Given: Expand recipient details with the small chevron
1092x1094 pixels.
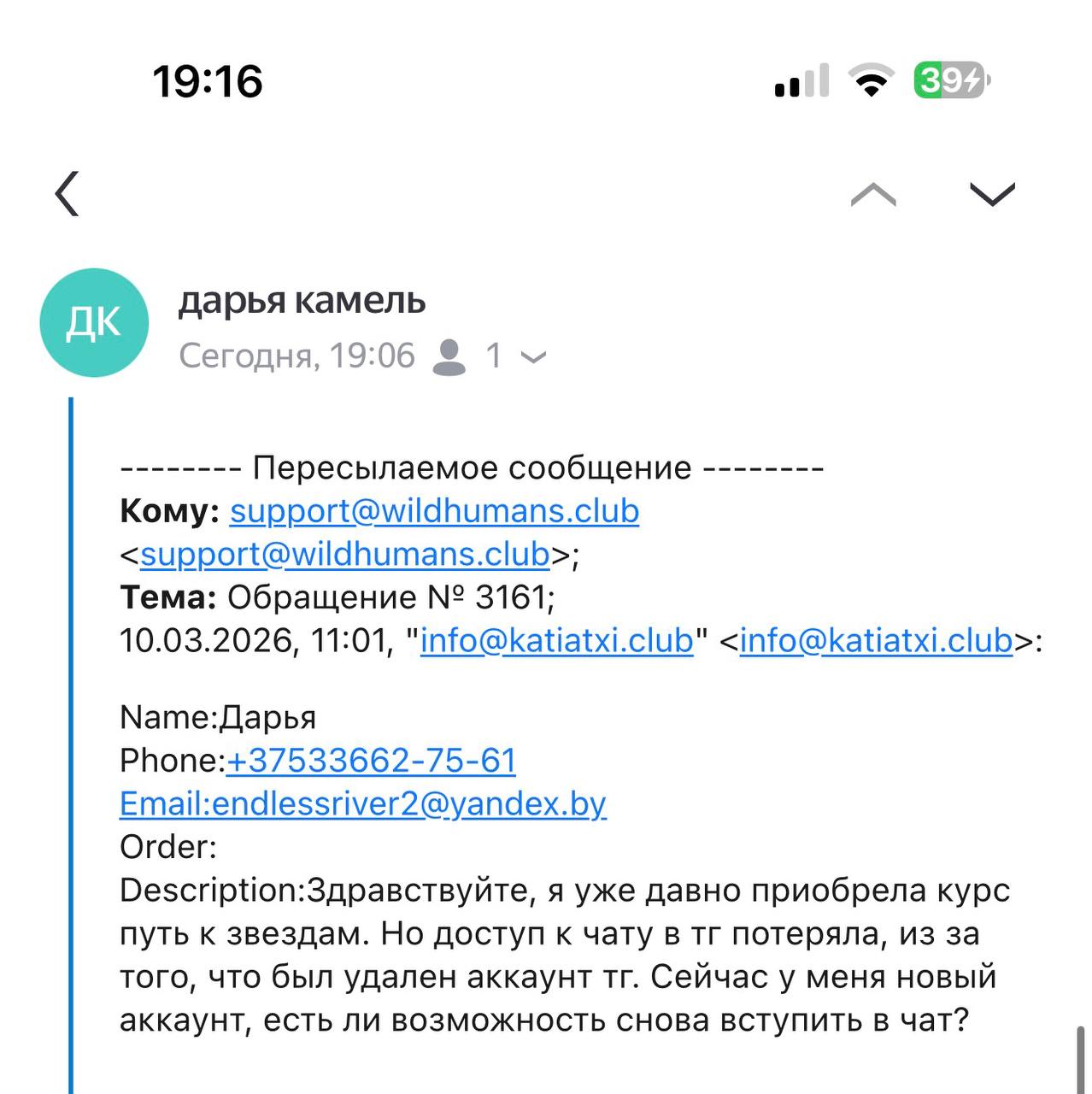Looking at the screenshot, I should click(x=533, y=357).
